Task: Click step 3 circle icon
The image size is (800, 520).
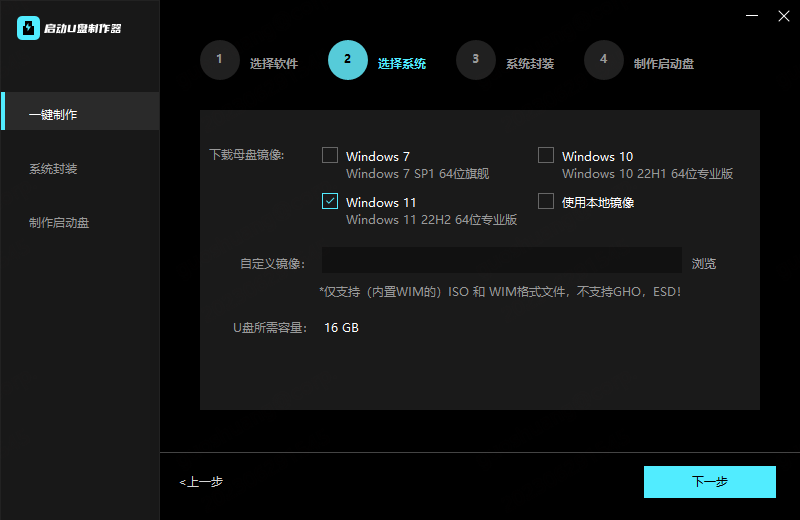Action: 475,60
